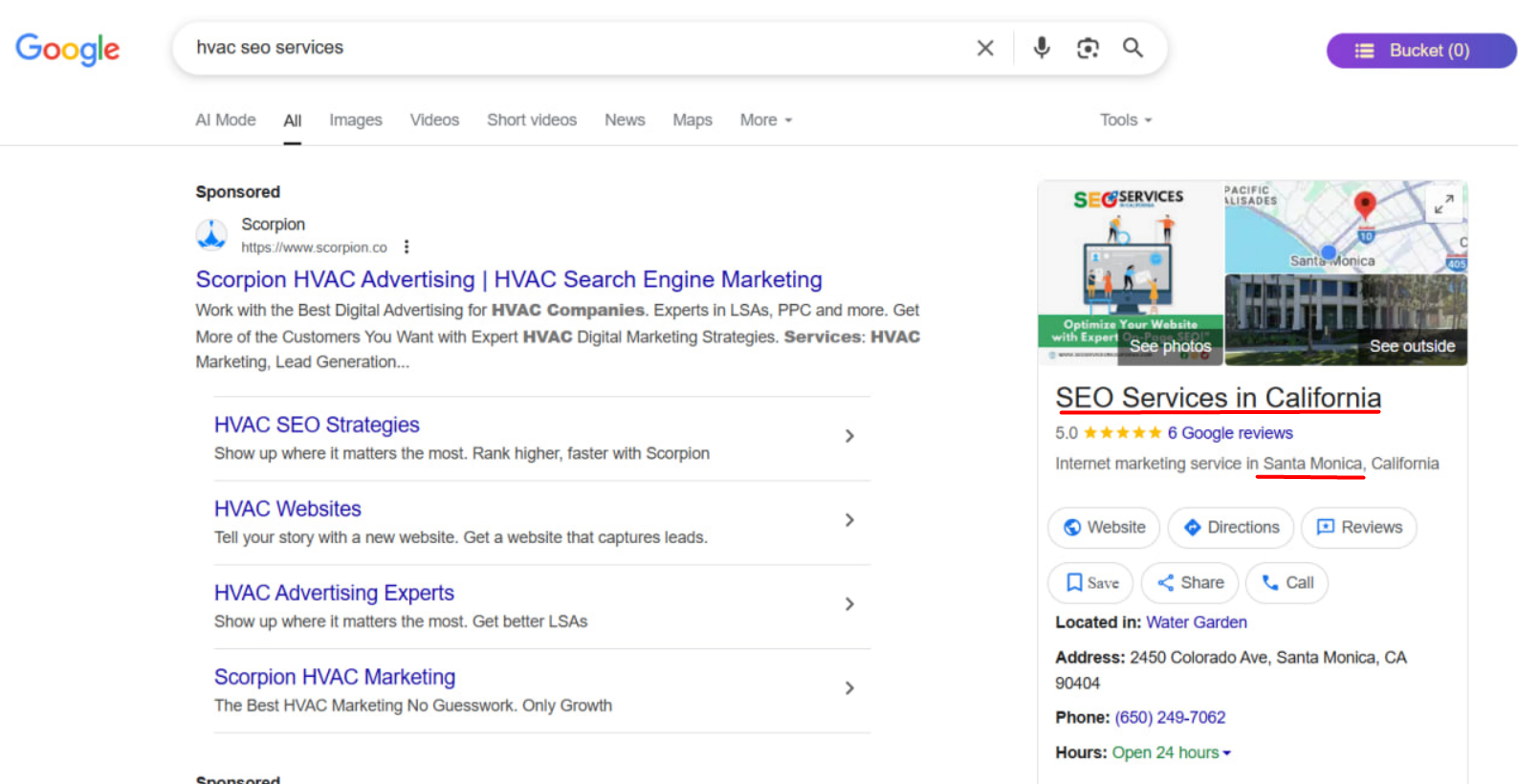Click the Directions button
Viewport: 1518px width, 784px height.
[1231, 528]
